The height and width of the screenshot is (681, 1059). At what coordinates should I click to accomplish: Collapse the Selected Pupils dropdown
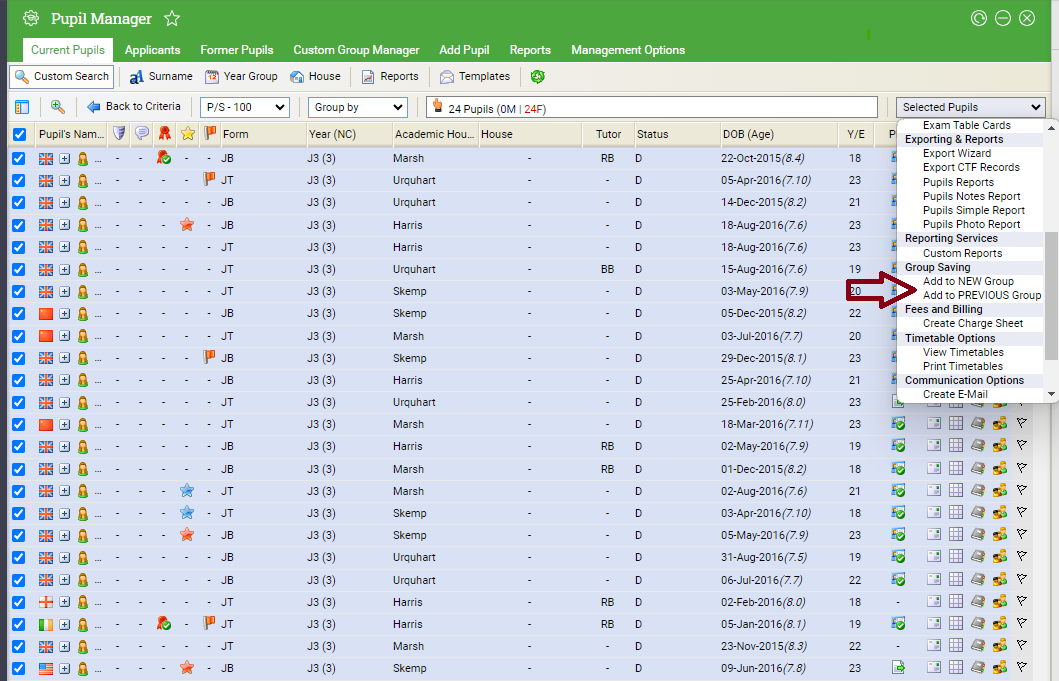click(971, 107)
